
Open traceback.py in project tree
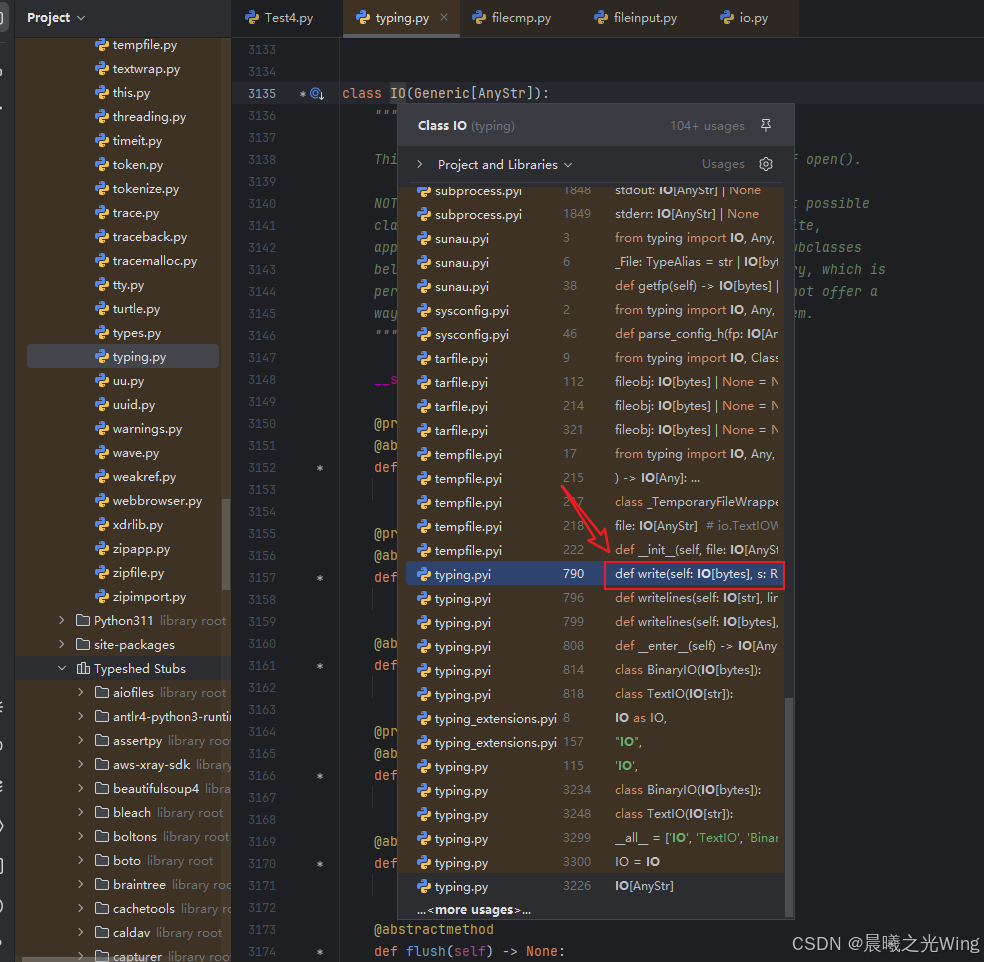pyautogui.click(x=141, y=237)
